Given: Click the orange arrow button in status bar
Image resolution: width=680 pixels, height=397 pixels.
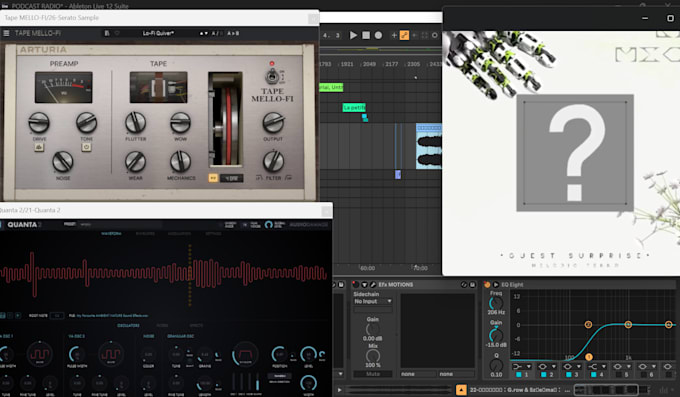Looking at the screenshot, I should click(461, 390).
